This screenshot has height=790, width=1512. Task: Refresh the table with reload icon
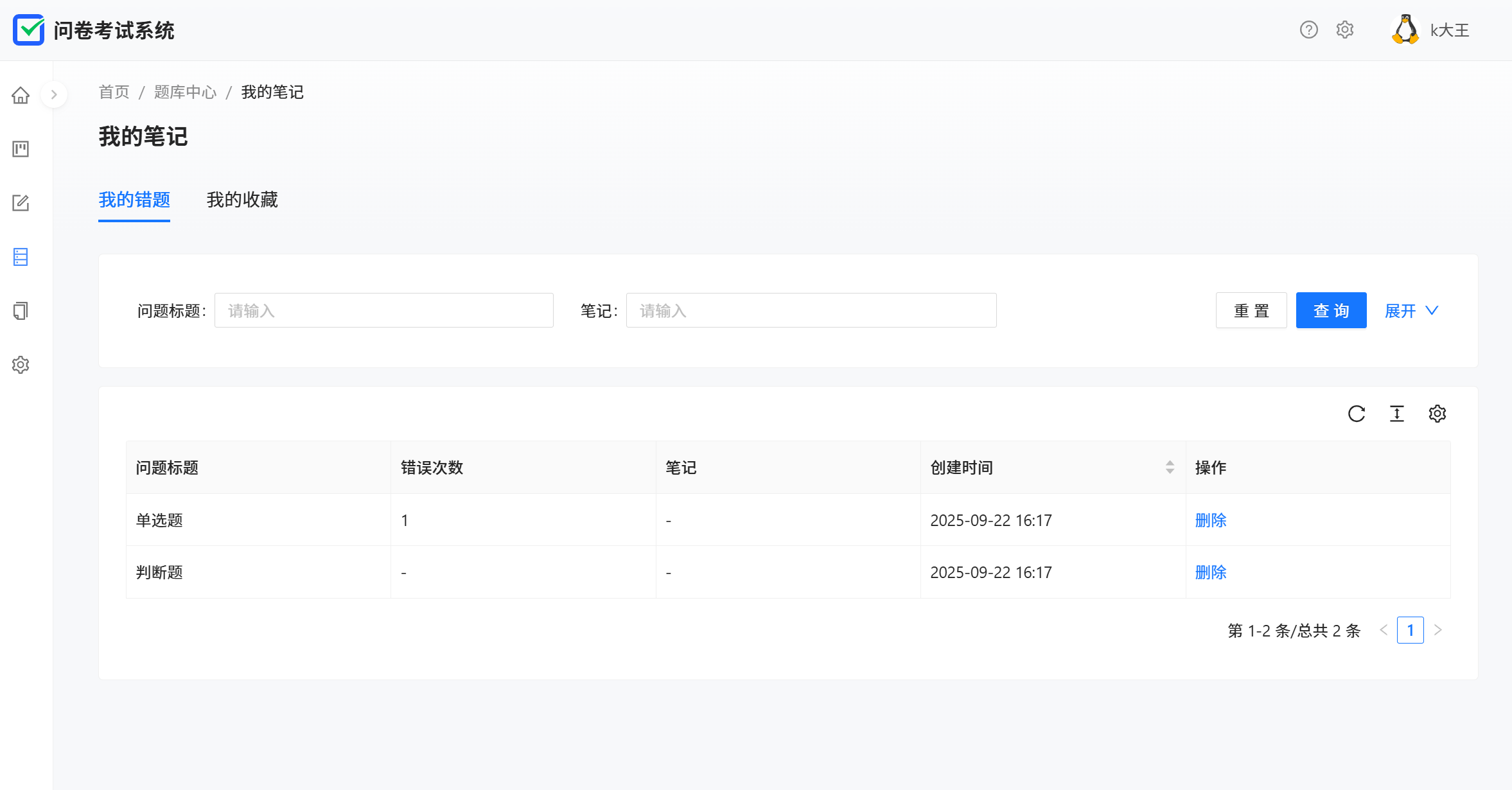pos(1356,414)
